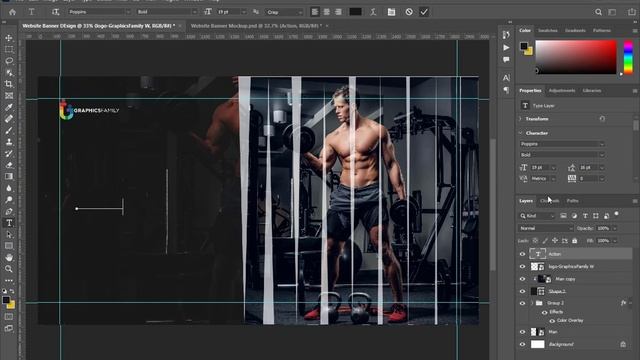Open the Actions panel play icon
The image size is (640, 360).
(506, 47)
